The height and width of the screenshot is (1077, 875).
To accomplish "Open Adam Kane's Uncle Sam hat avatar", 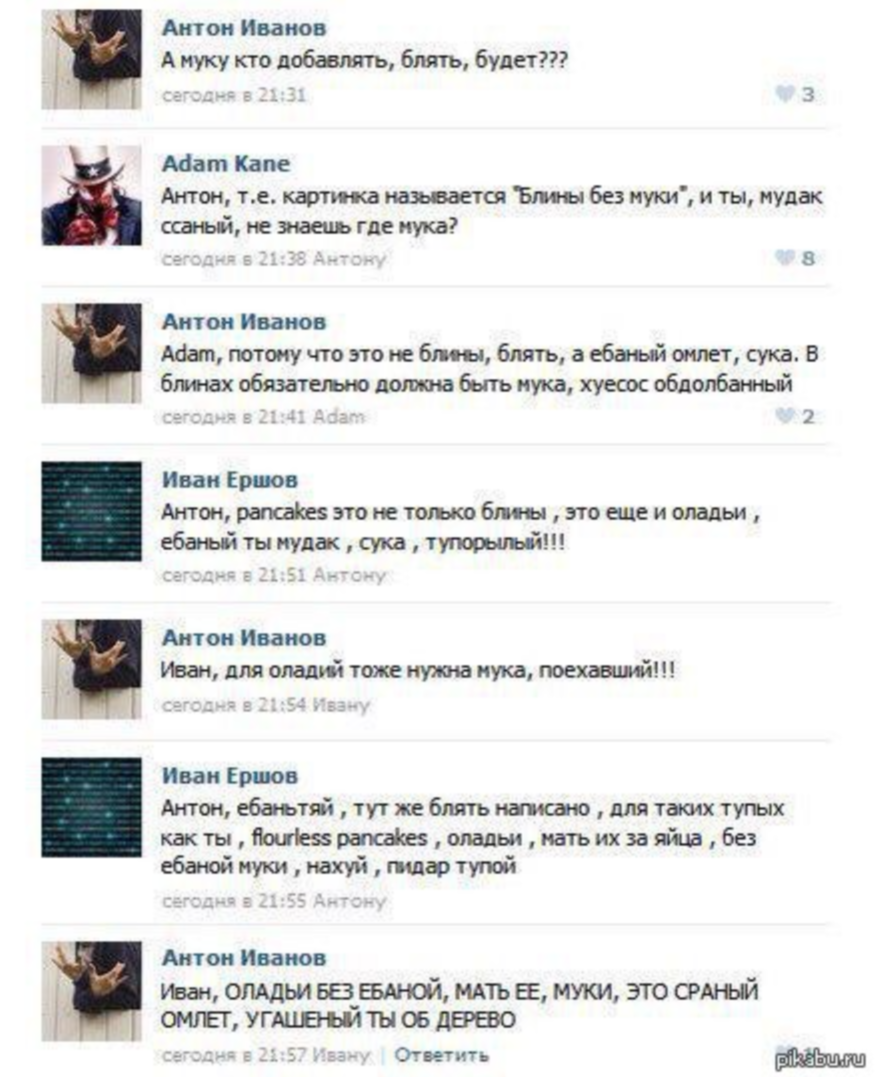I will pos(91,195).
